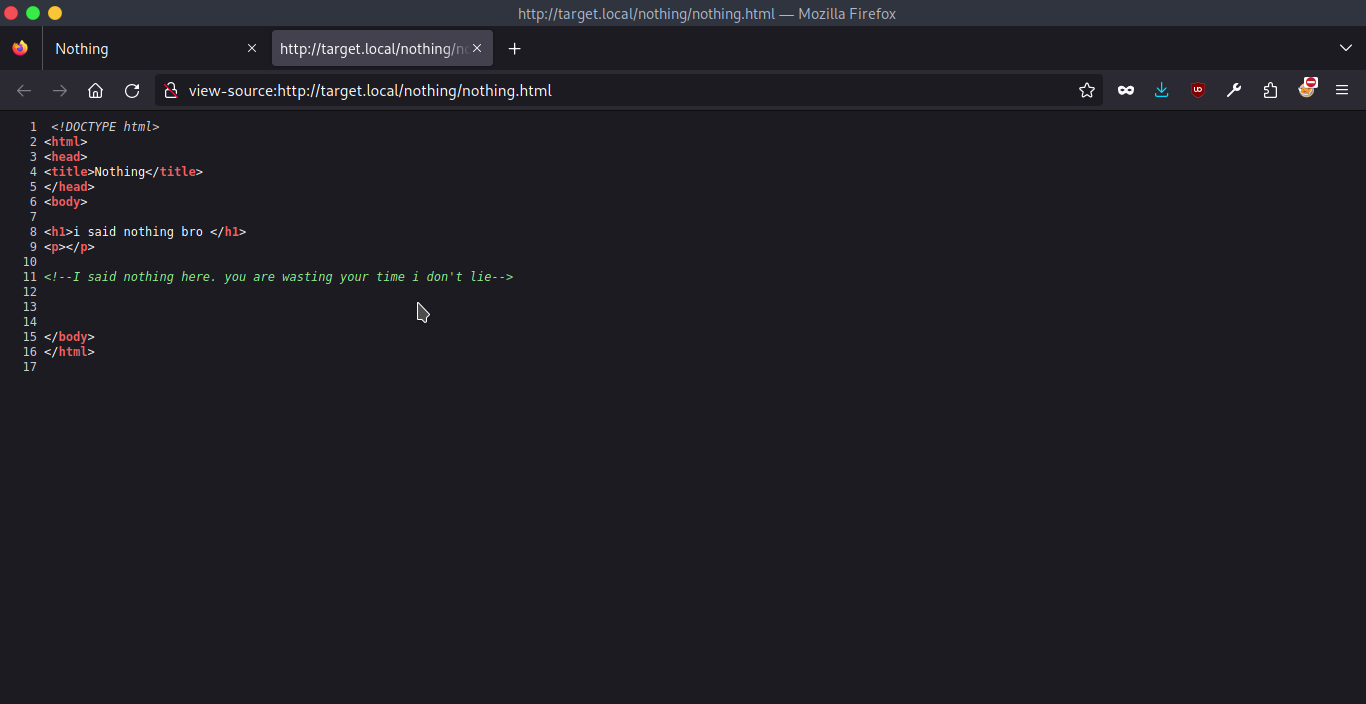Click the forward navigation arrow
The width and height of the screenshot is (1366, 704).
pos(59,90)
